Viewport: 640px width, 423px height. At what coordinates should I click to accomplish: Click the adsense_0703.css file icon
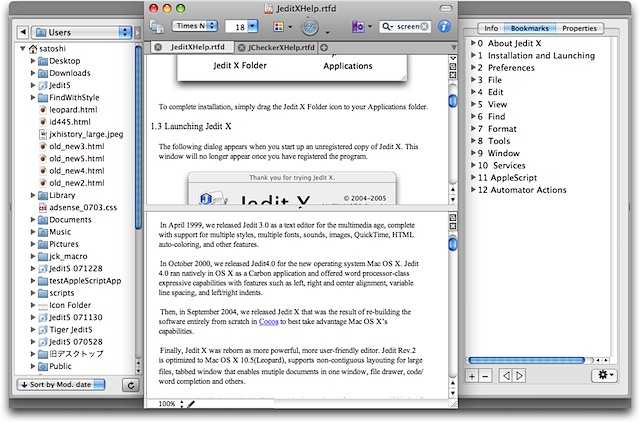pyautogui.click(x=42, y=207)
